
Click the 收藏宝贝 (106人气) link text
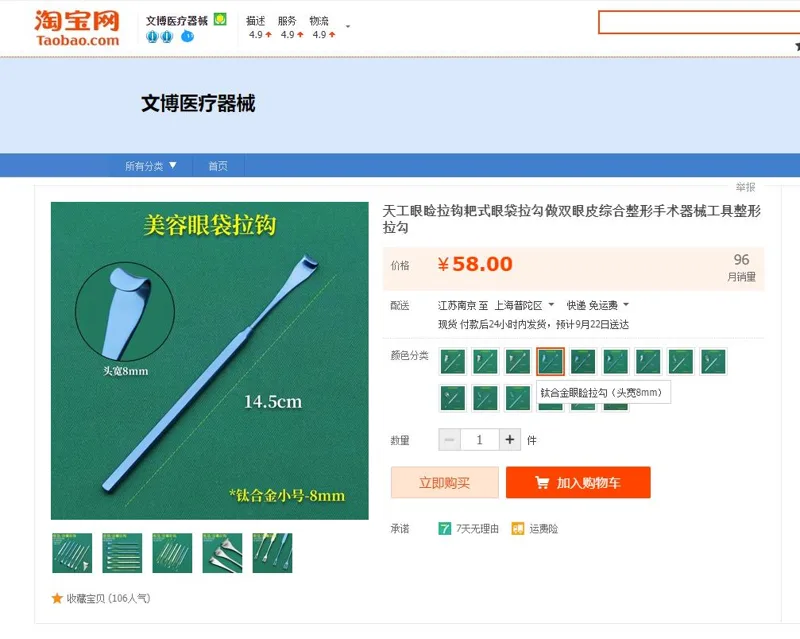(x=108, y=598)
